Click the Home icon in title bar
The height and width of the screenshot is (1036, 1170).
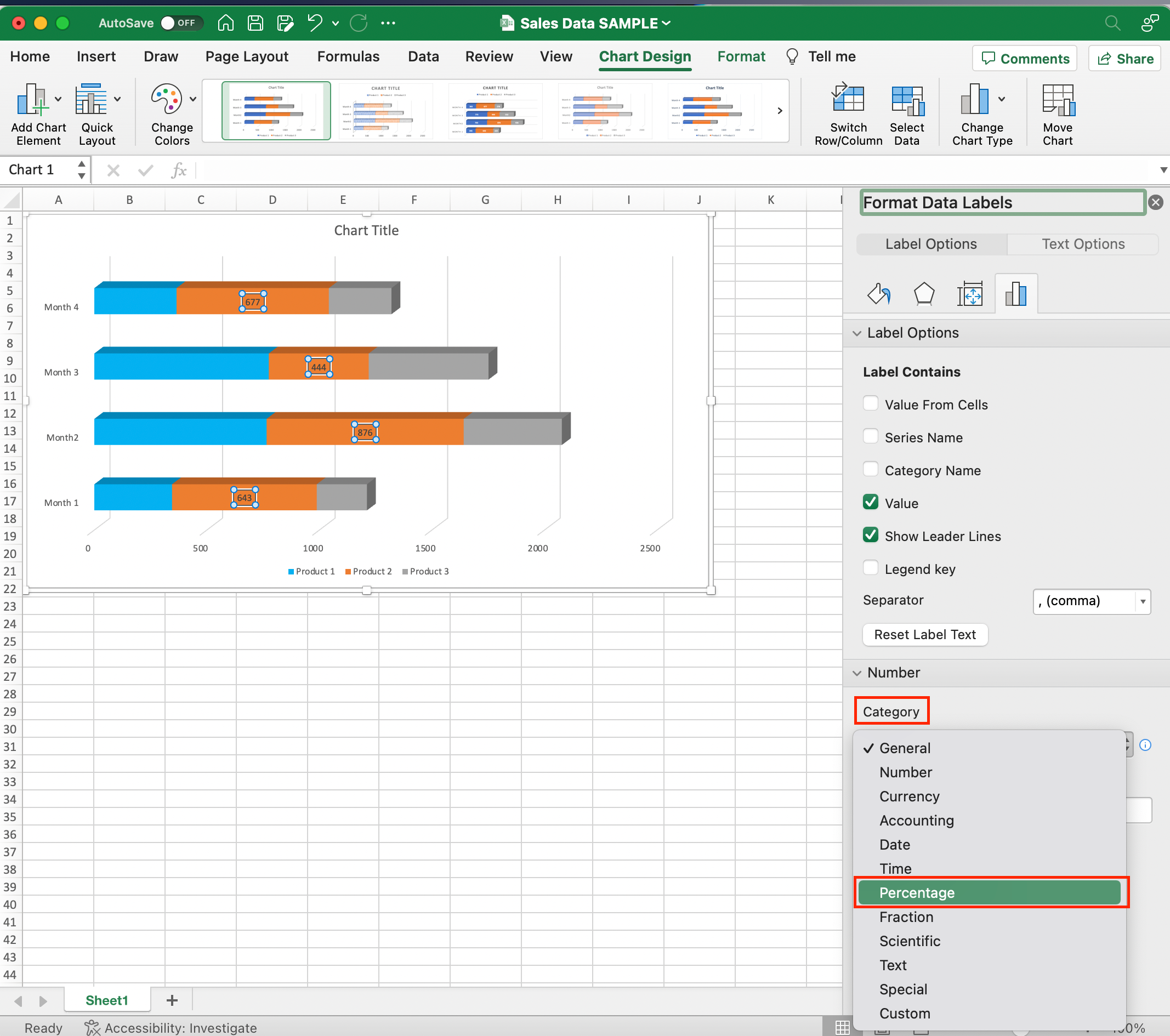pos(225,23)
